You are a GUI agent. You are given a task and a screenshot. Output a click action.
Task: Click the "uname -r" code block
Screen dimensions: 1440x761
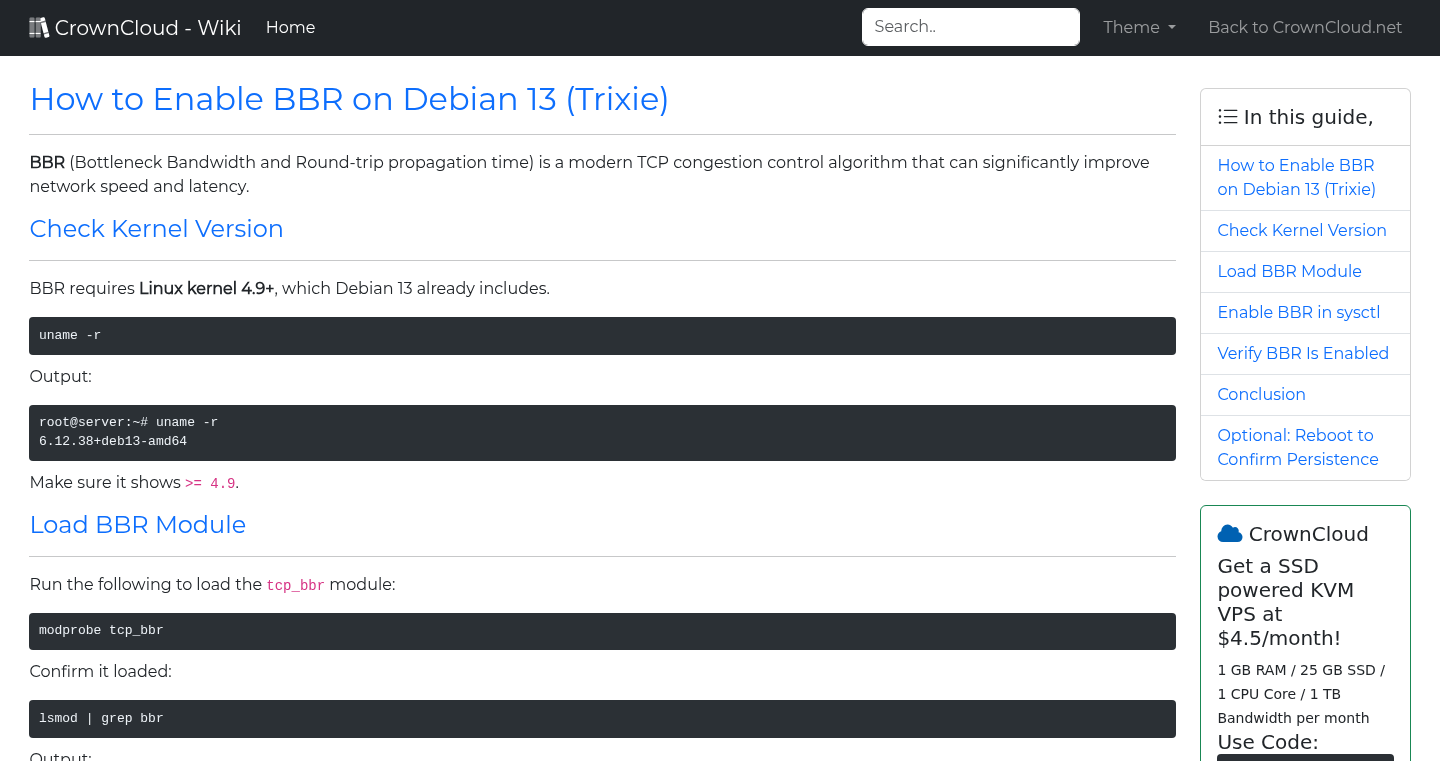(x=600, y=335)
